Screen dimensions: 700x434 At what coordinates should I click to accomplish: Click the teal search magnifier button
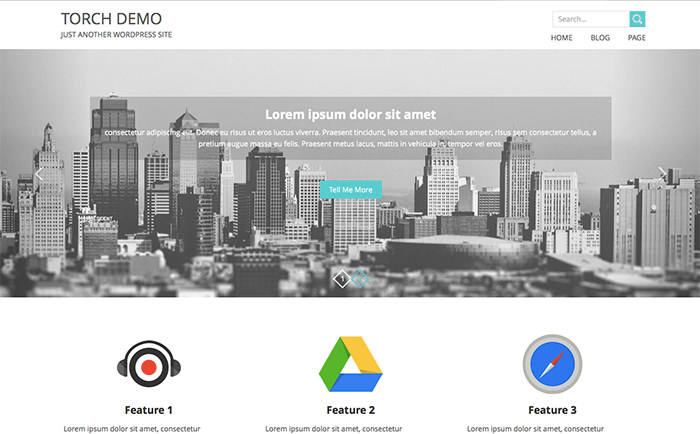coord(637,19)
